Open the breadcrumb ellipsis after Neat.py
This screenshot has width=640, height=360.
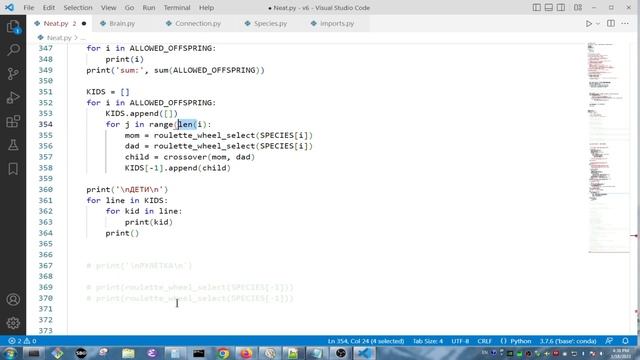pos(83,38)
